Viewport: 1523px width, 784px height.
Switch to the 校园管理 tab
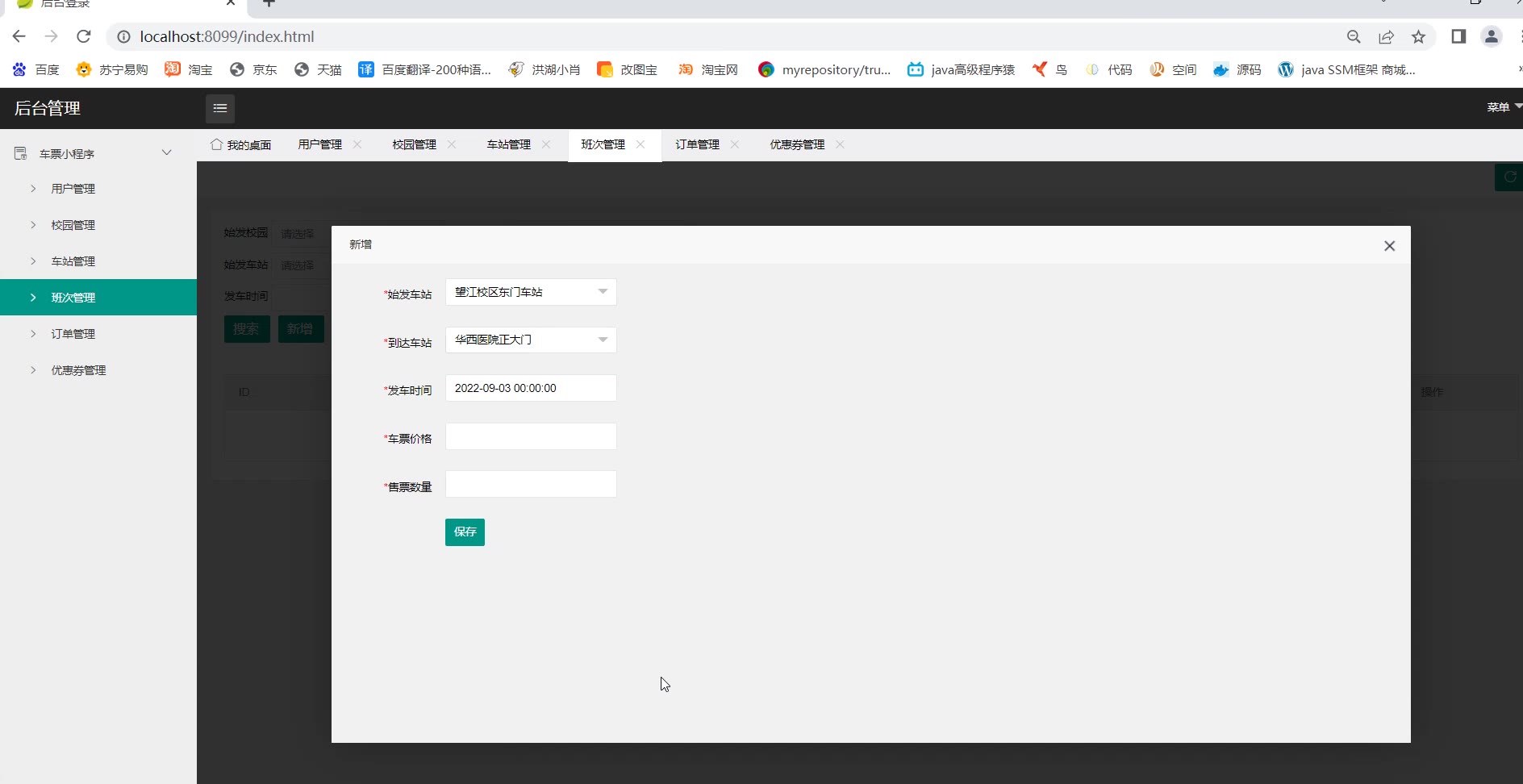coord(415,144)
